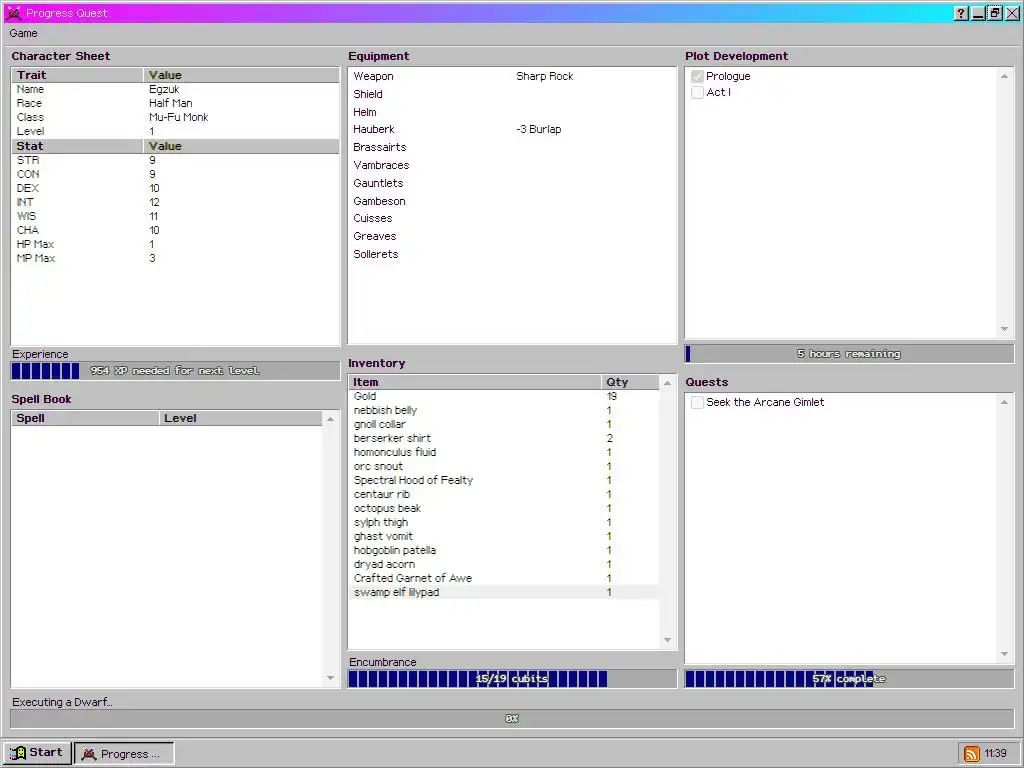The width and height of the screenshot is (1024, 768).
Task: Click the Name trait row Egzuk
Action: click(175, 89)
